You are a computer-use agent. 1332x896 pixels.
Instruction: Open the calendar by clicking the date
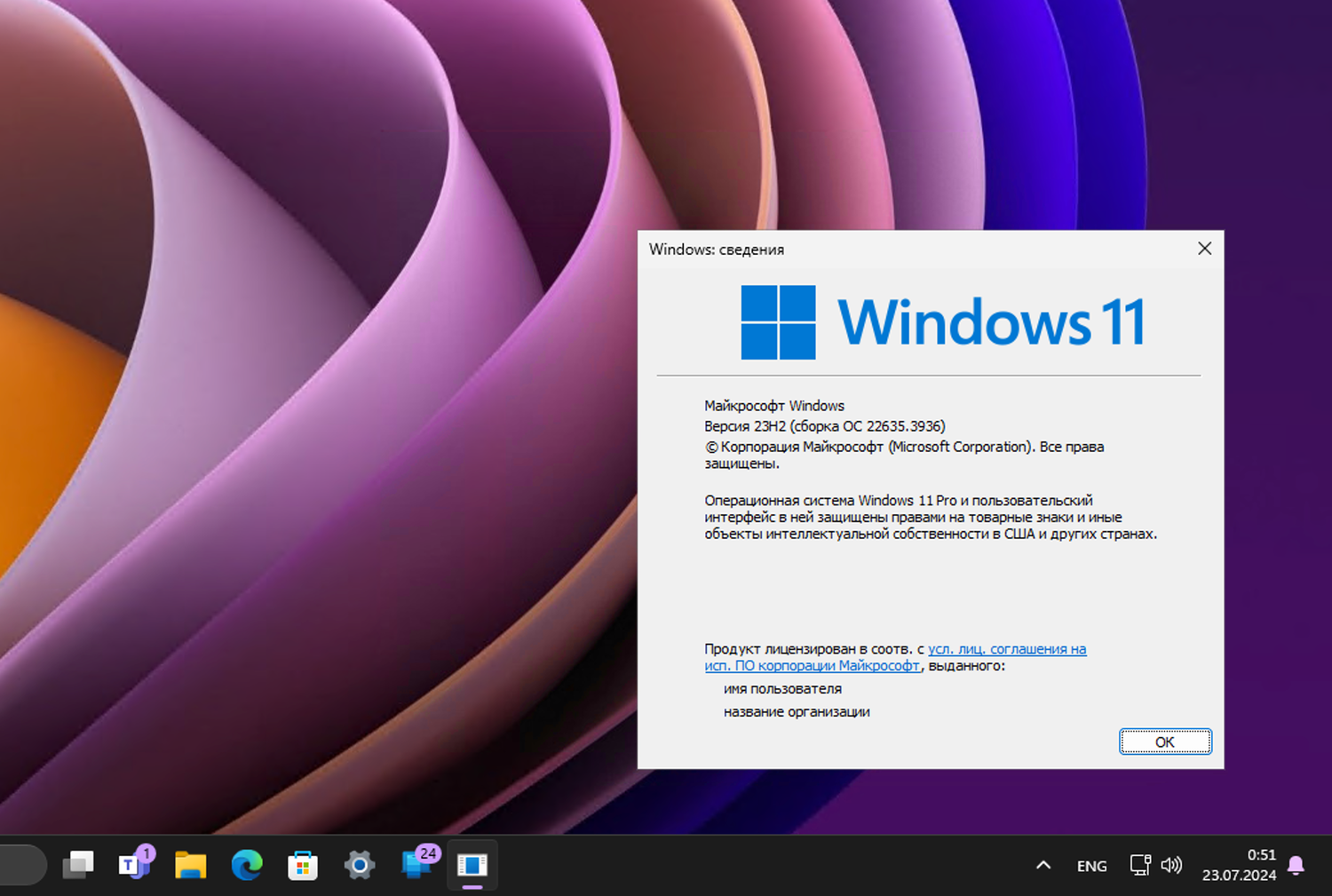1237,866
